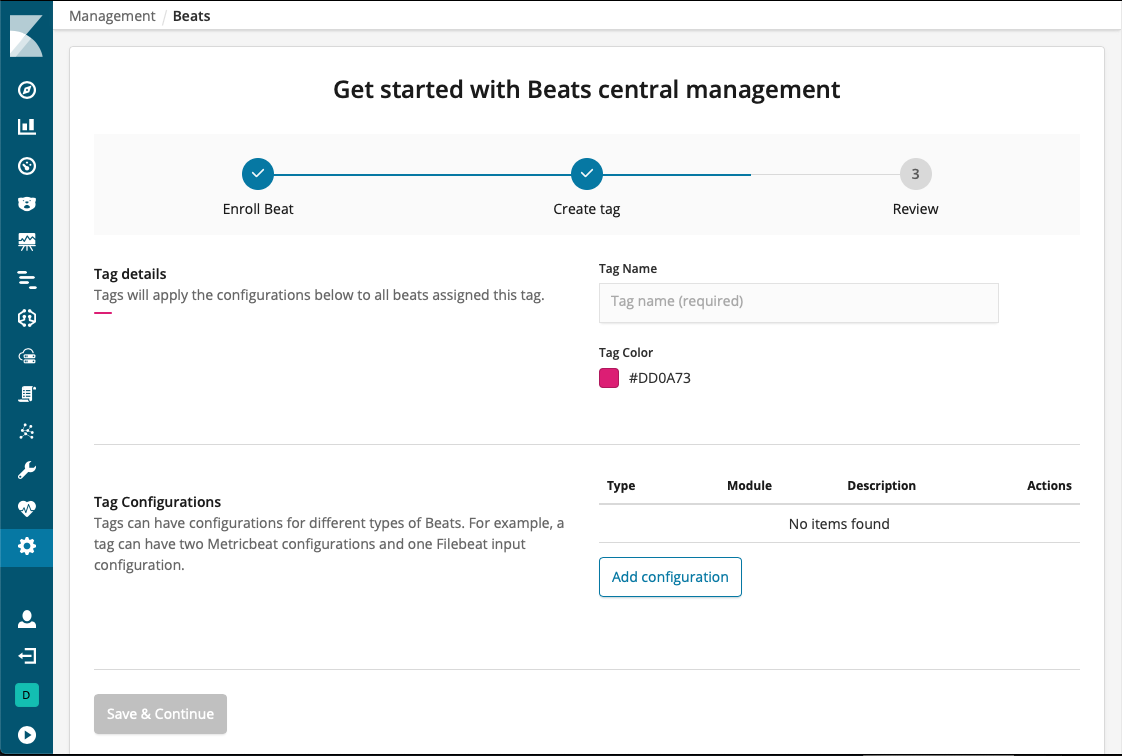This screenshot has height=756, width=1122.
Task: Click the Add configuration button
Action: pyautogui.click(x=670, y=576)
